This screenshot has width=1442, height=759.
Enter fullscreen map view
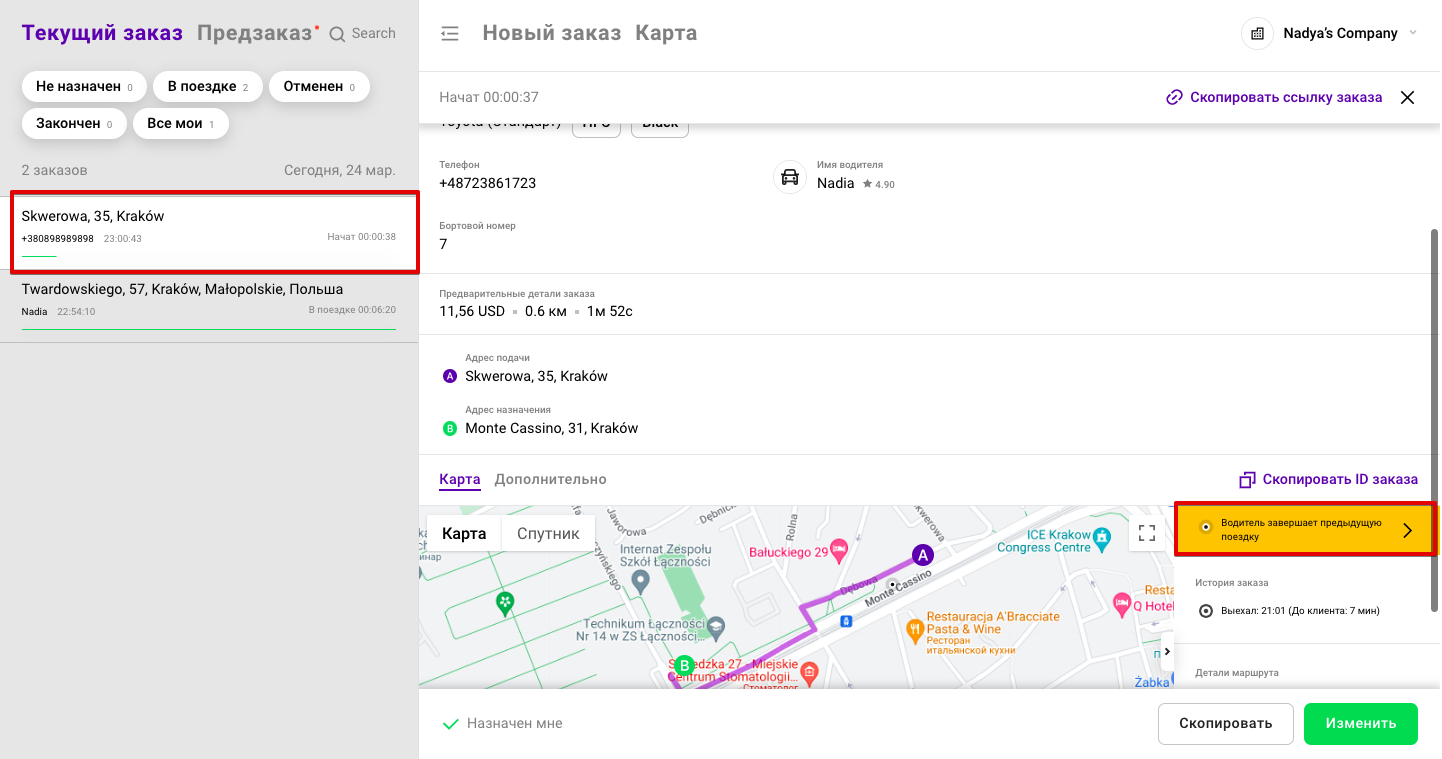[x=1147, y=533]
